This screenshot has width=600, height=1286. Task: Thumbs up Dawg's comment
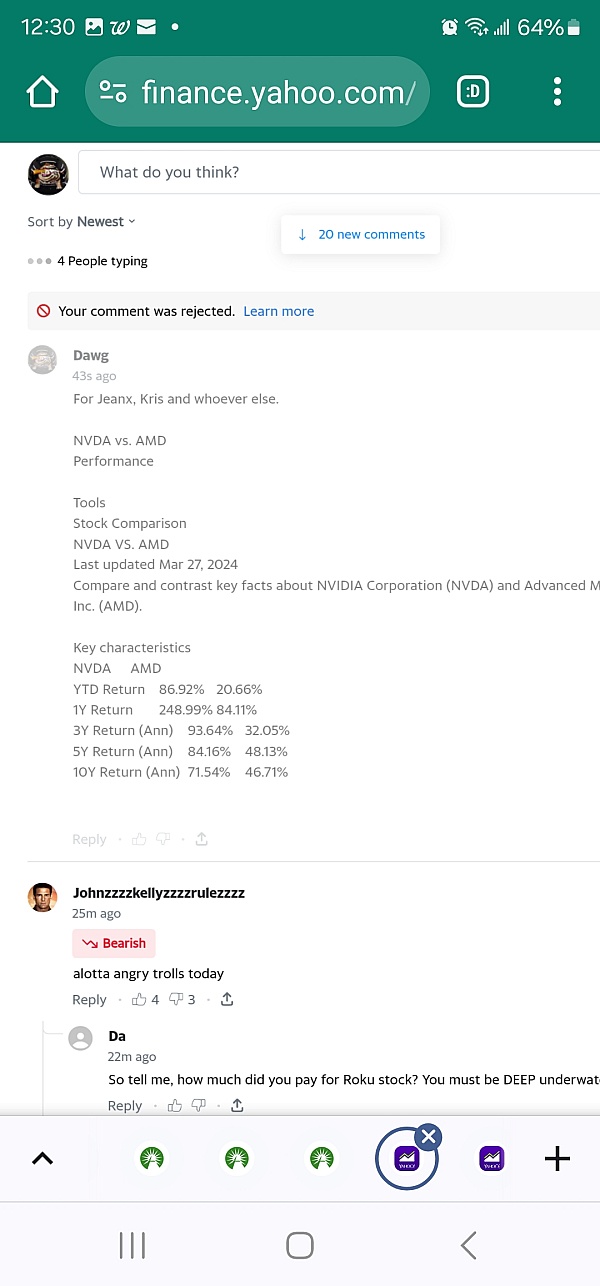click(139, 839)
